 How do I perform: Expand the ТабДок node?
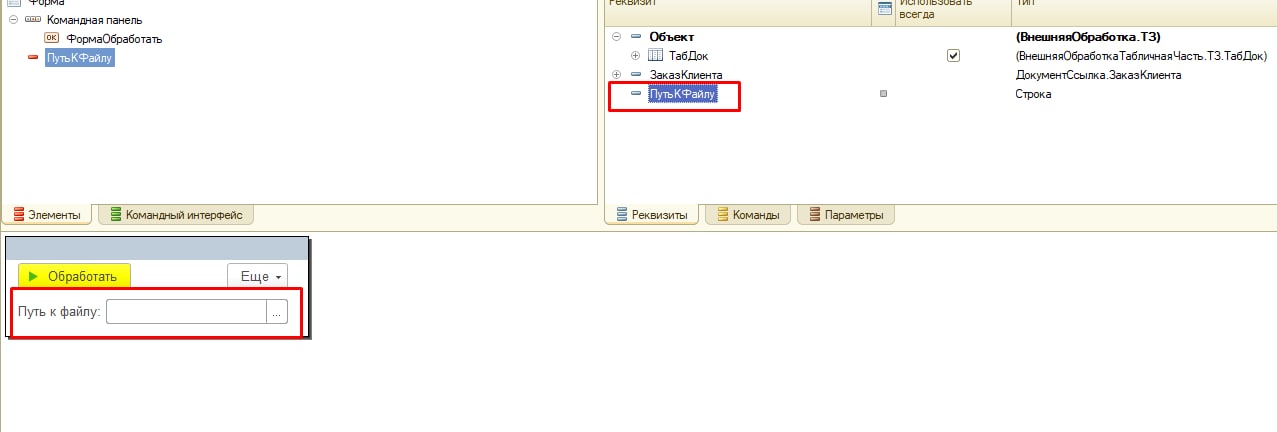click(x=636, y=56)
